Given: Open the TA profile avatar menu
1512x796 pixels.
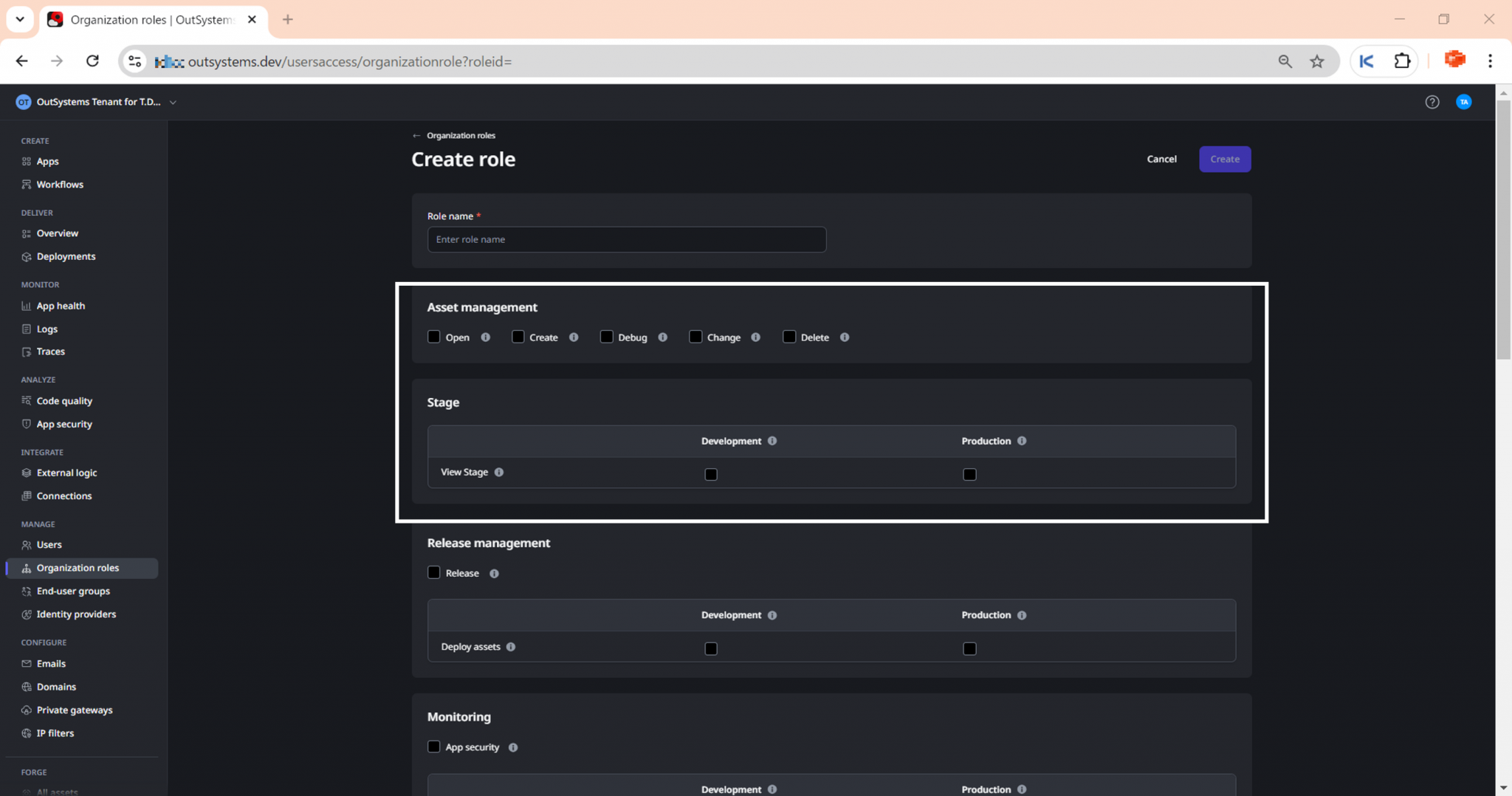Looking at the screenshot, I should (1464, 102).
